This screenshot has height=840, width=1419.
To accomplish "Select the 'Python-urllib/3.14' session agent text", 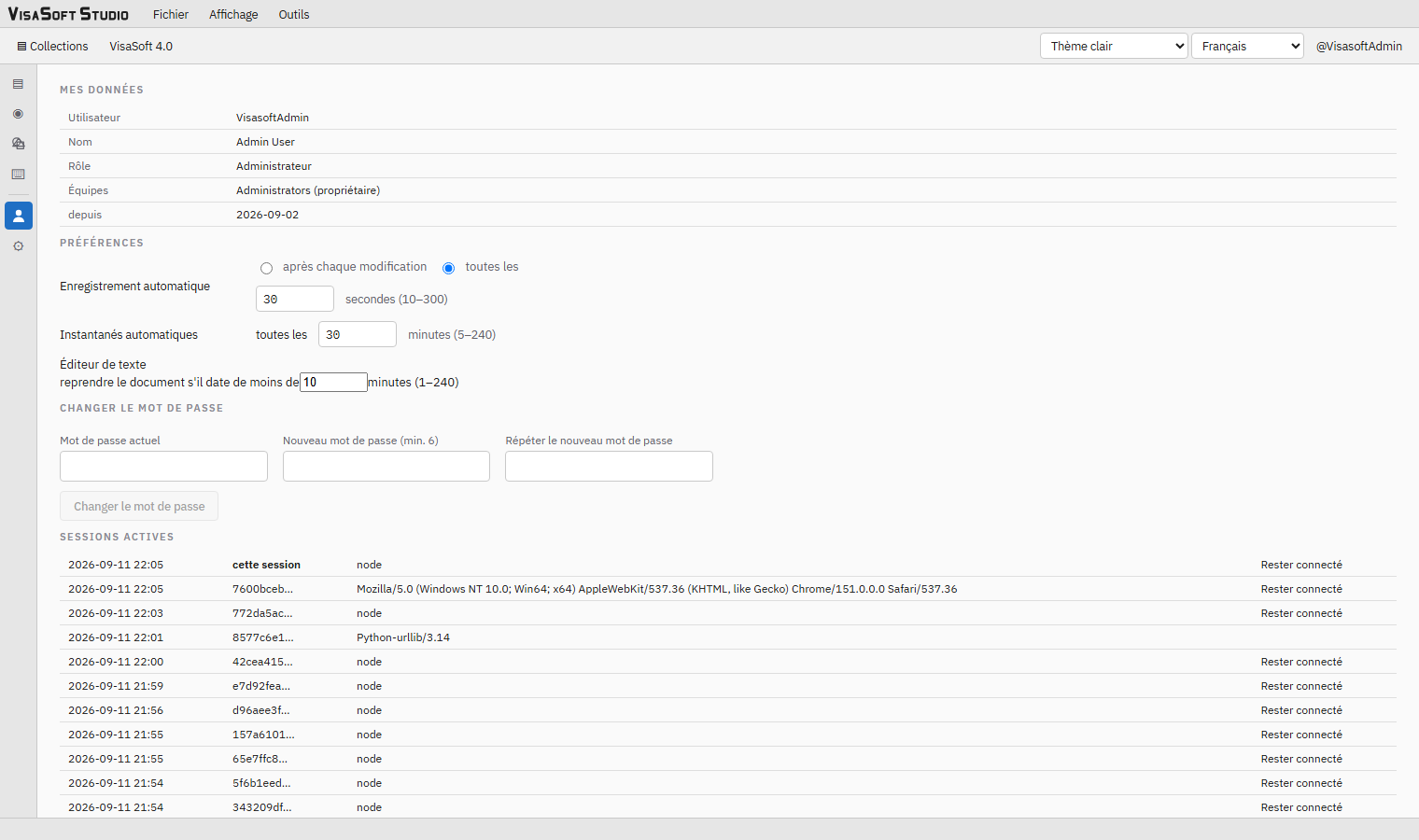I will [403, 637].
